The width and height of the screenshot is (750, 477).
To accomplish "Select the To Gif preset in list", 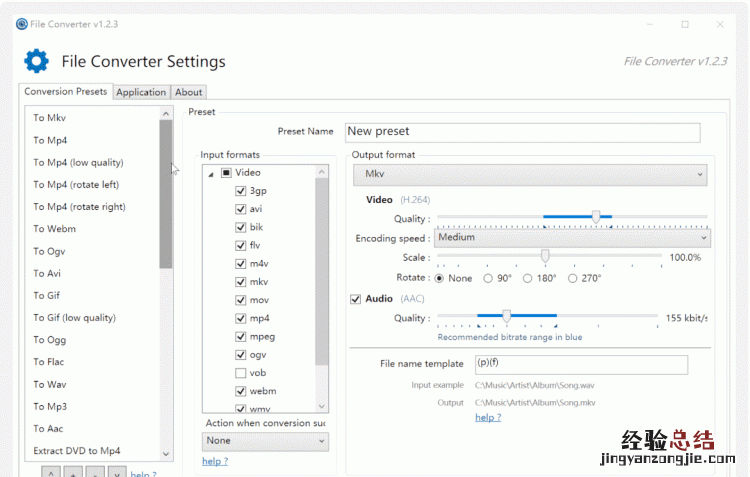I will pyautogui.click(x=46, y=295).
